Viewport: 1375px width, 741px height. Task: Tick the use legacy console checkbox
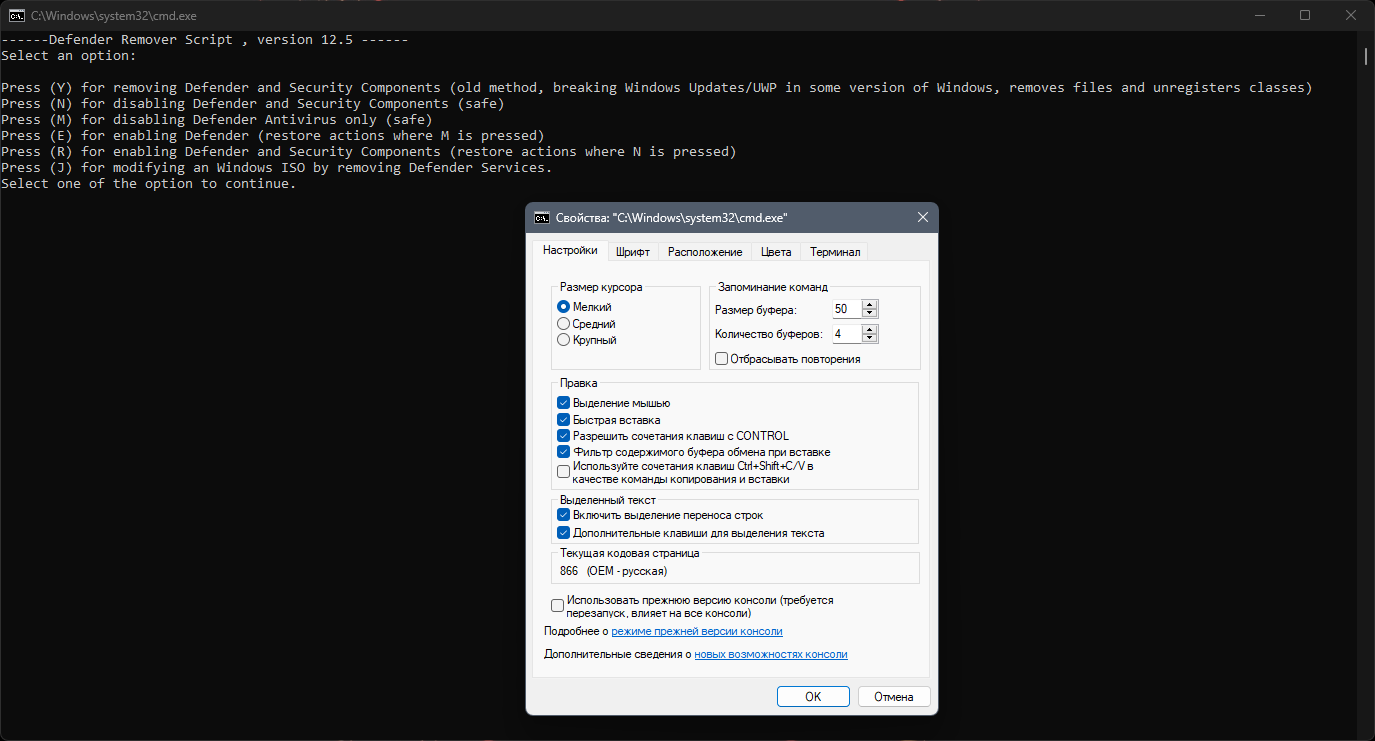558,606
